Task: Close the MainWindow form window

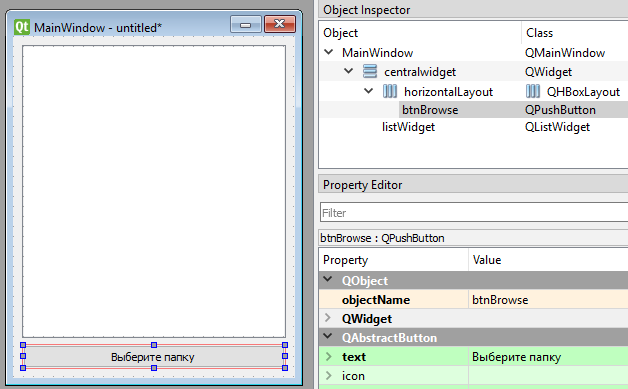Action: 280,24
